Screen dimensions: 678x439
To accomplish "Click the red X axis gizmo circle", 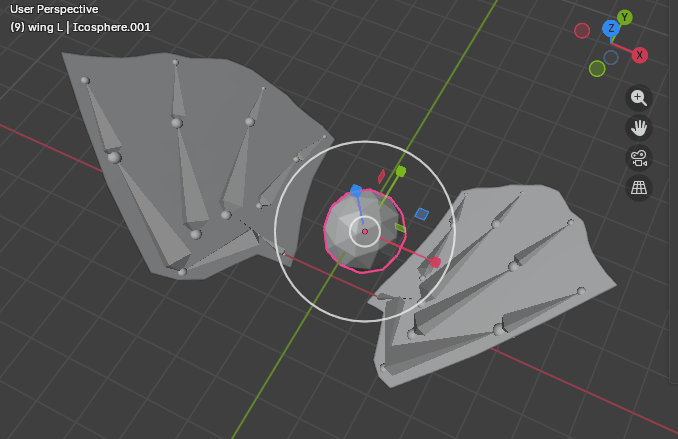I will [x=640, y=55].
